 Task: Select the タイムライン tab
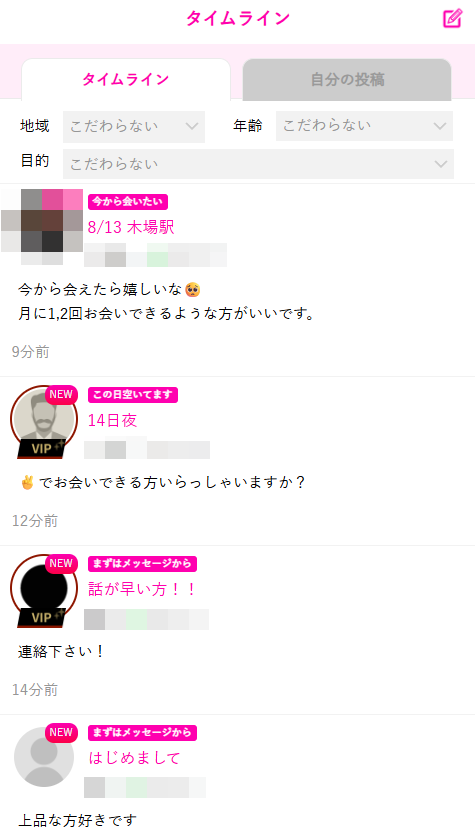click(x=126, y=79)
